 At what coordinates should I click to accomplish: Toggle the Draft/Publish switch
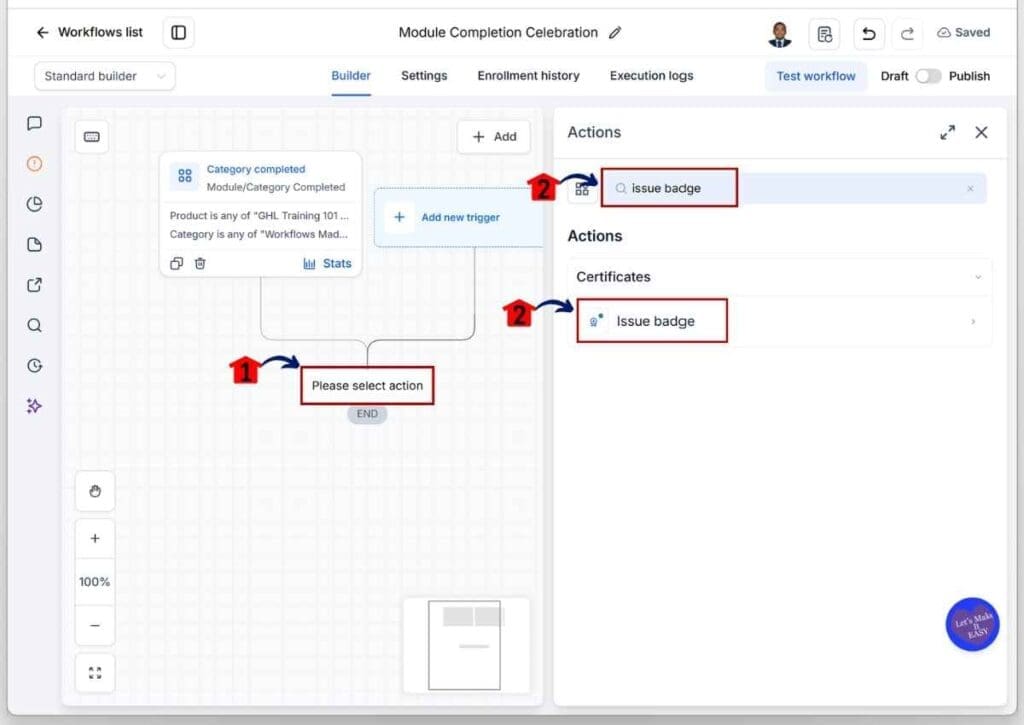927,76
